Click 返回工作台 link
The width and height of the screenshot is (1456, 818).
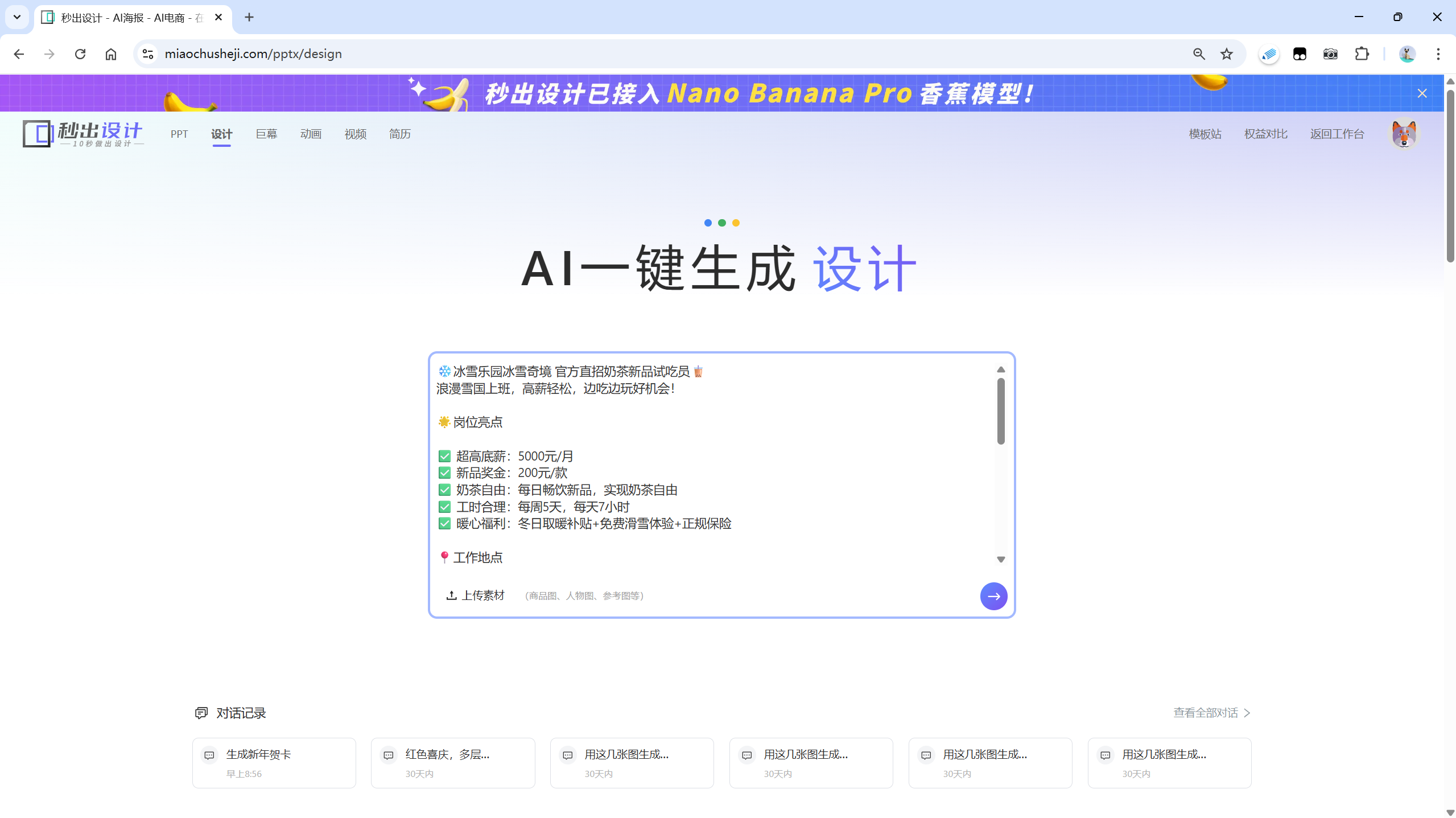tap(1337, 134)
